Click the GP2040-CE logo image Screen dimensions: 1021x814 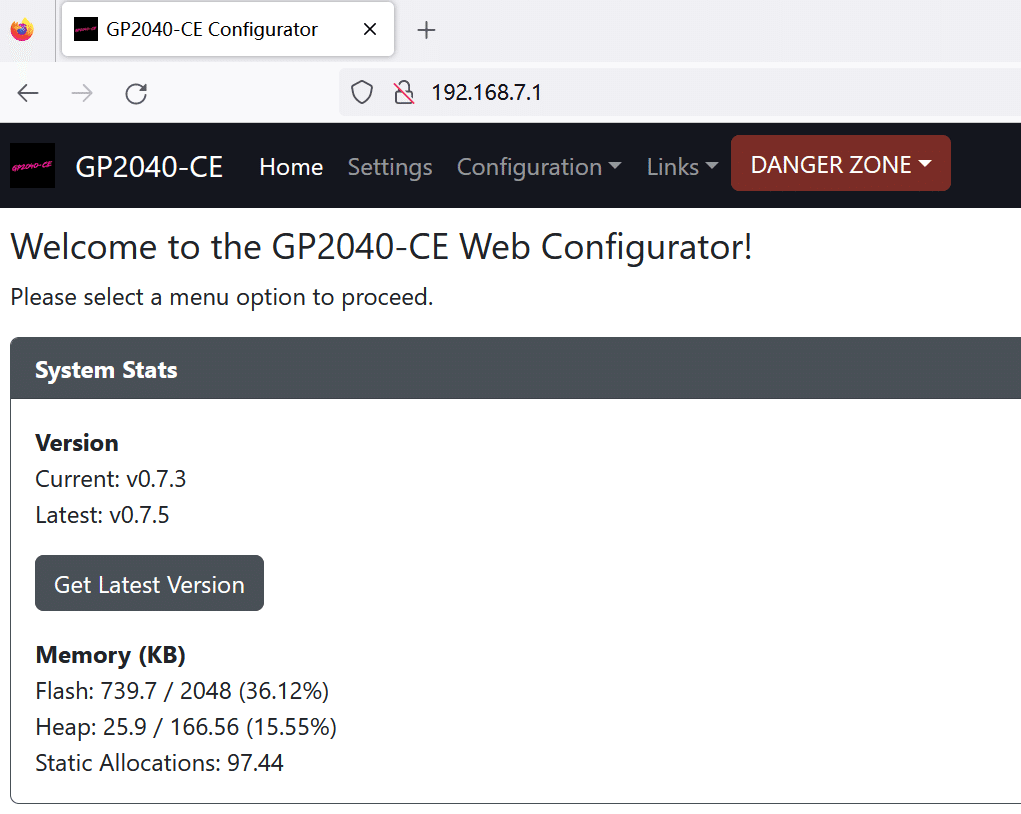point(33,165)
